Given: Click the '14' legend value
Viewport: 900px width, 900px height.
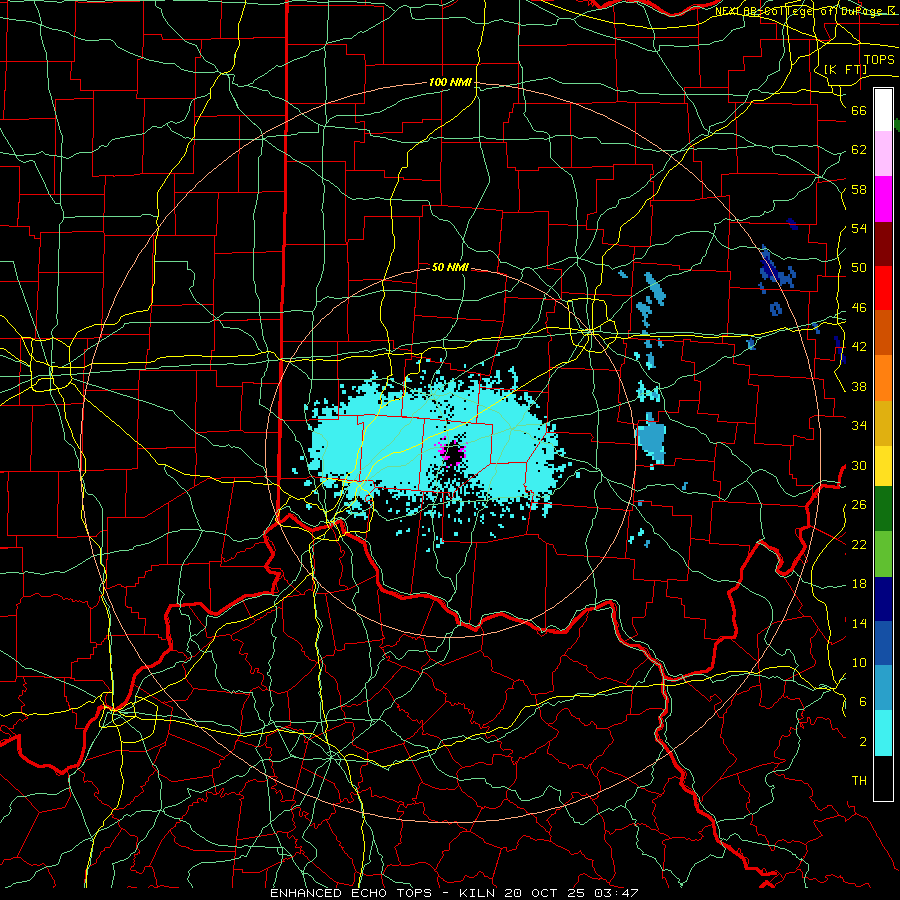Looking at the screenshot, I should pyautogui.click(x=859, y=623).
